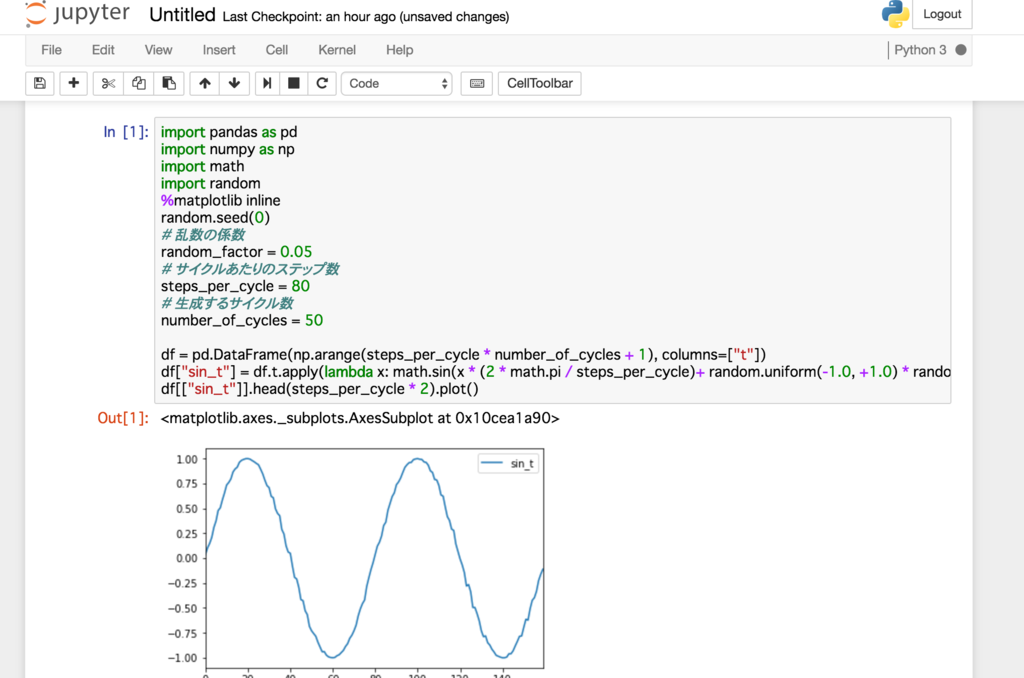Open the Help menu
This screenshot has height=678, width=1024.
(400, 50)
